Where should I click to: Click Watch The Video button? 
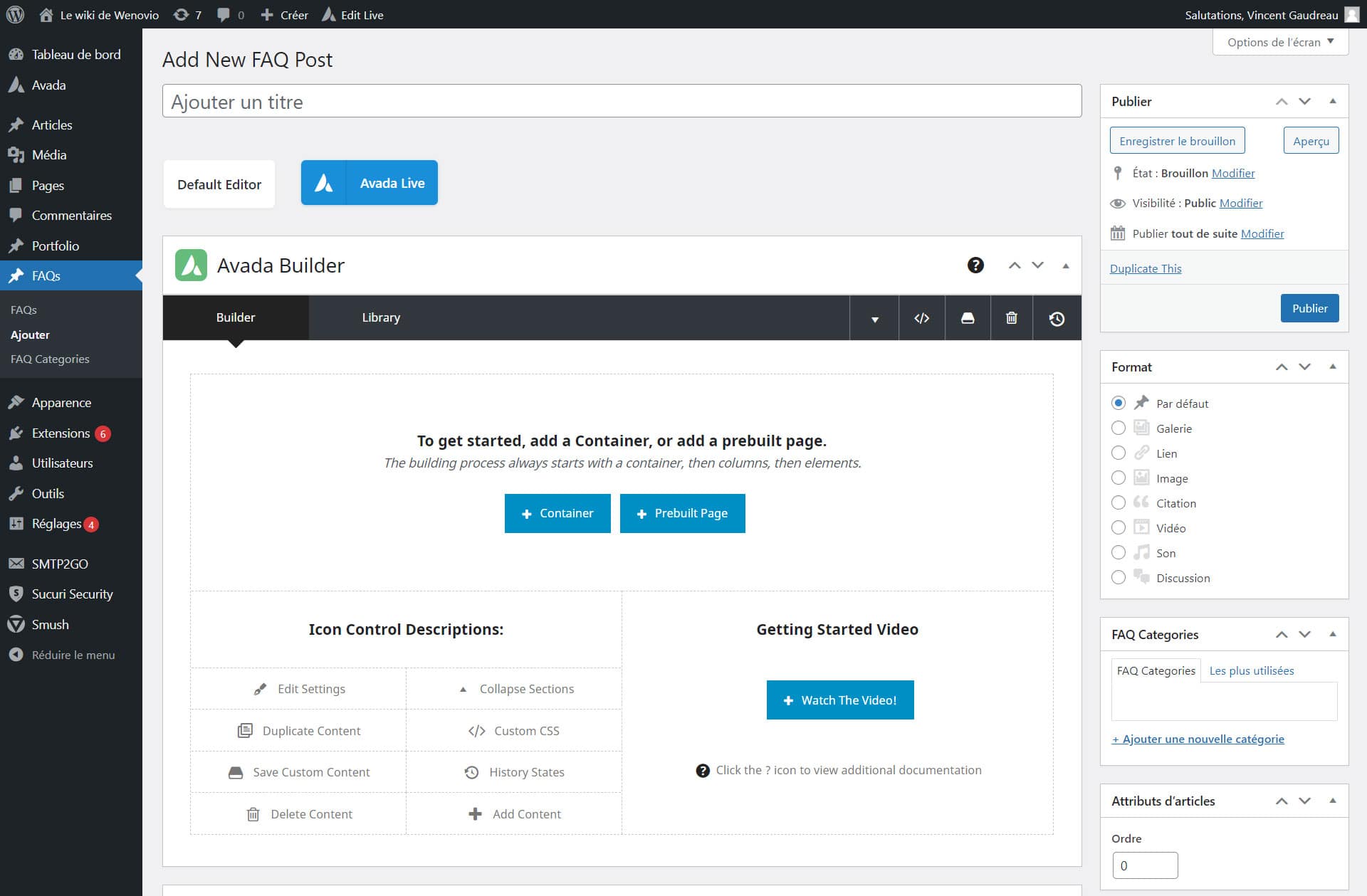point(840,700)
